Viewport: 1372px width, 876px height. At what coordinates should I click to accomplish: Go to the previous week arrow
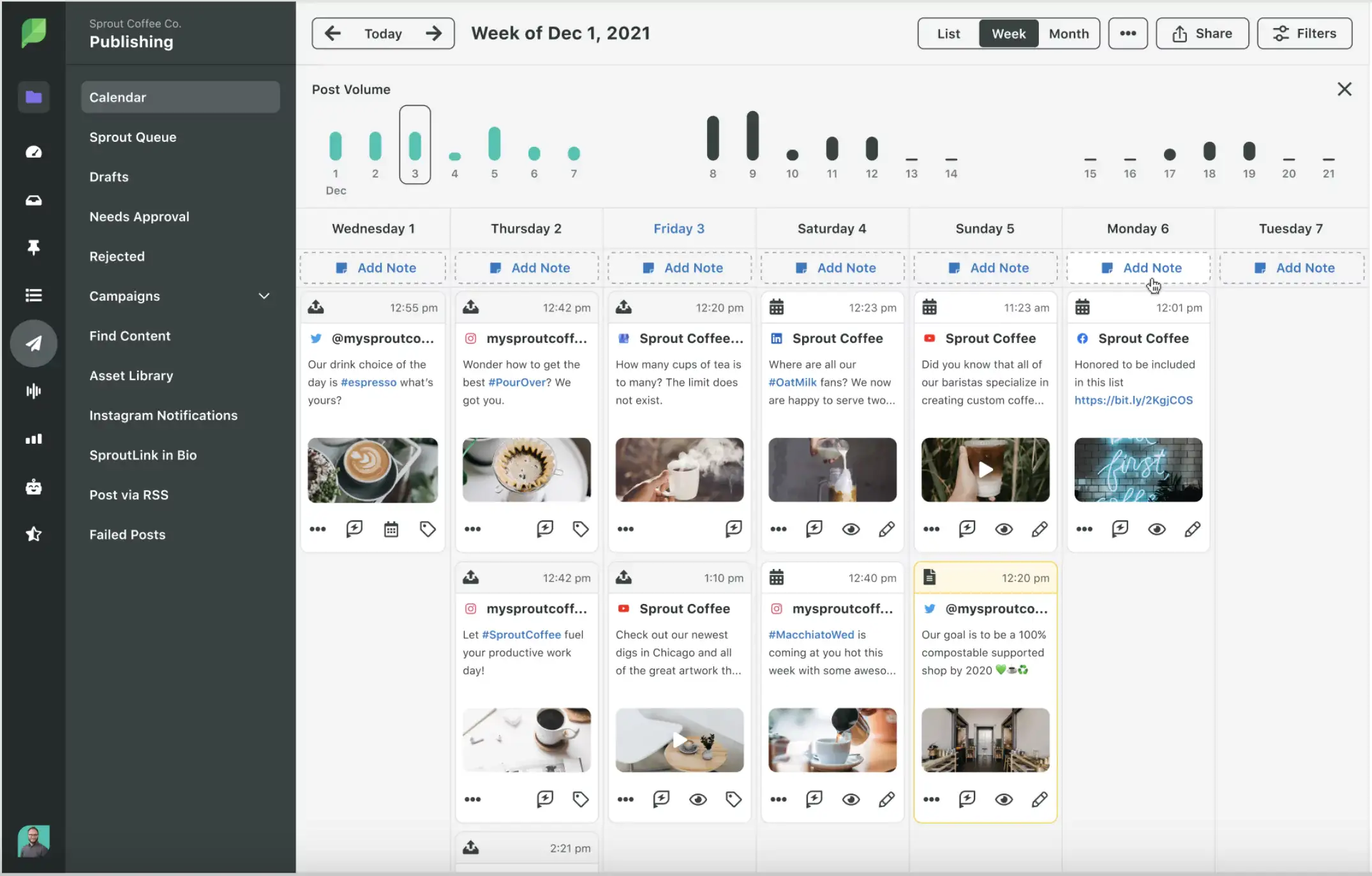[x=332, y=33]
